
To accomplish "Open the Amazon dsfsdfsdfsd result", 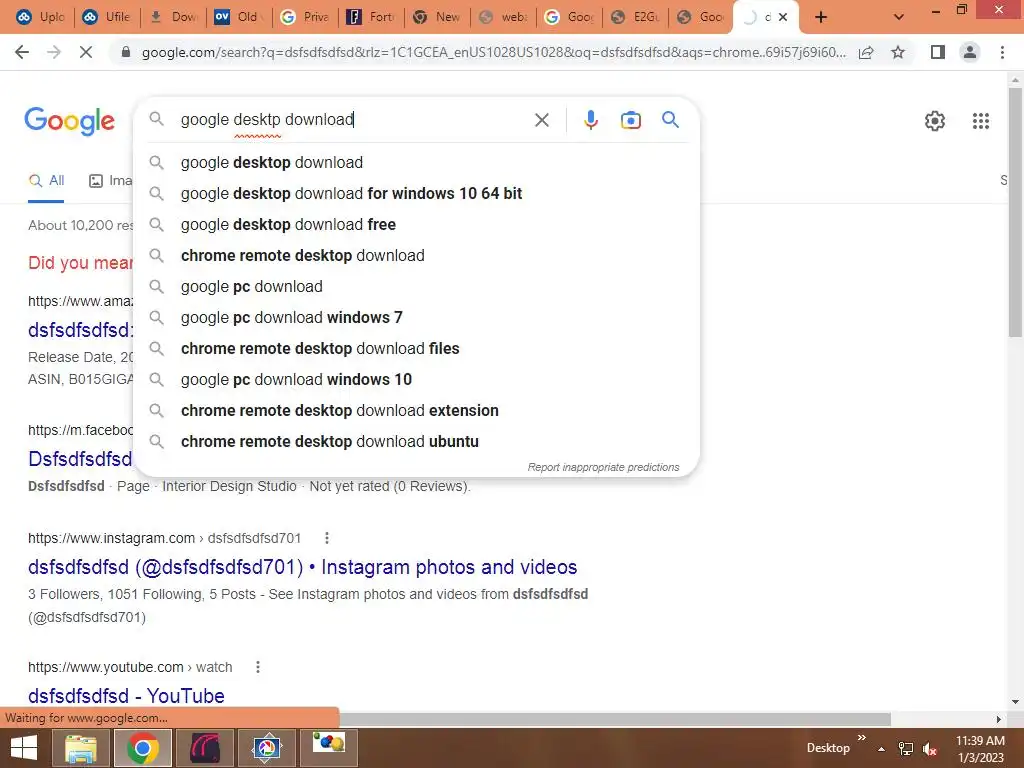I will point(80,330).
